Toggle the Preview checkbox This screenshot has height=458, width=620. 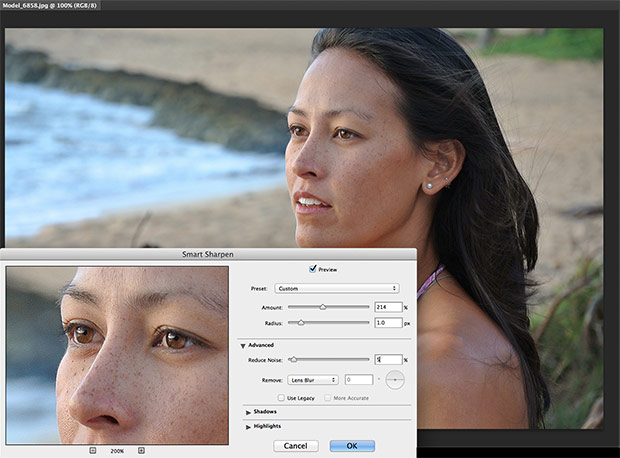pos(313,269)
